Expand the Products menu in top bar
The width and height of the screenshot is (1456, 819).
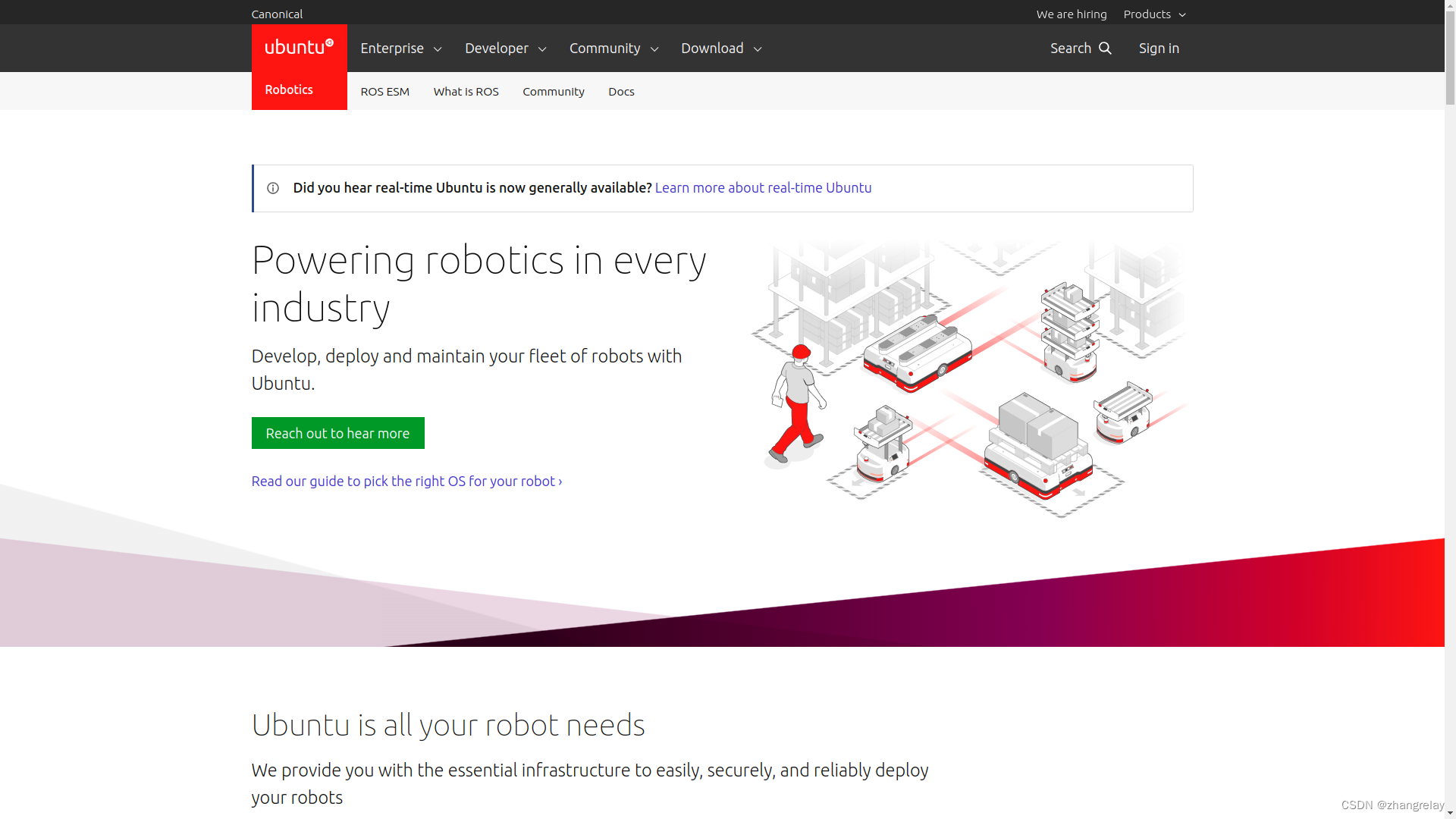tap(1154, 14)
